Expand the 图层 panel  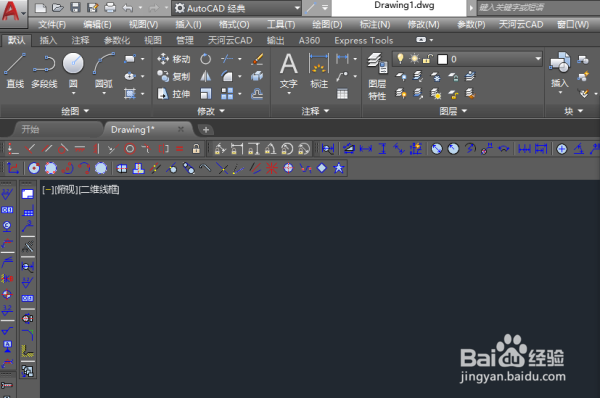453,111
